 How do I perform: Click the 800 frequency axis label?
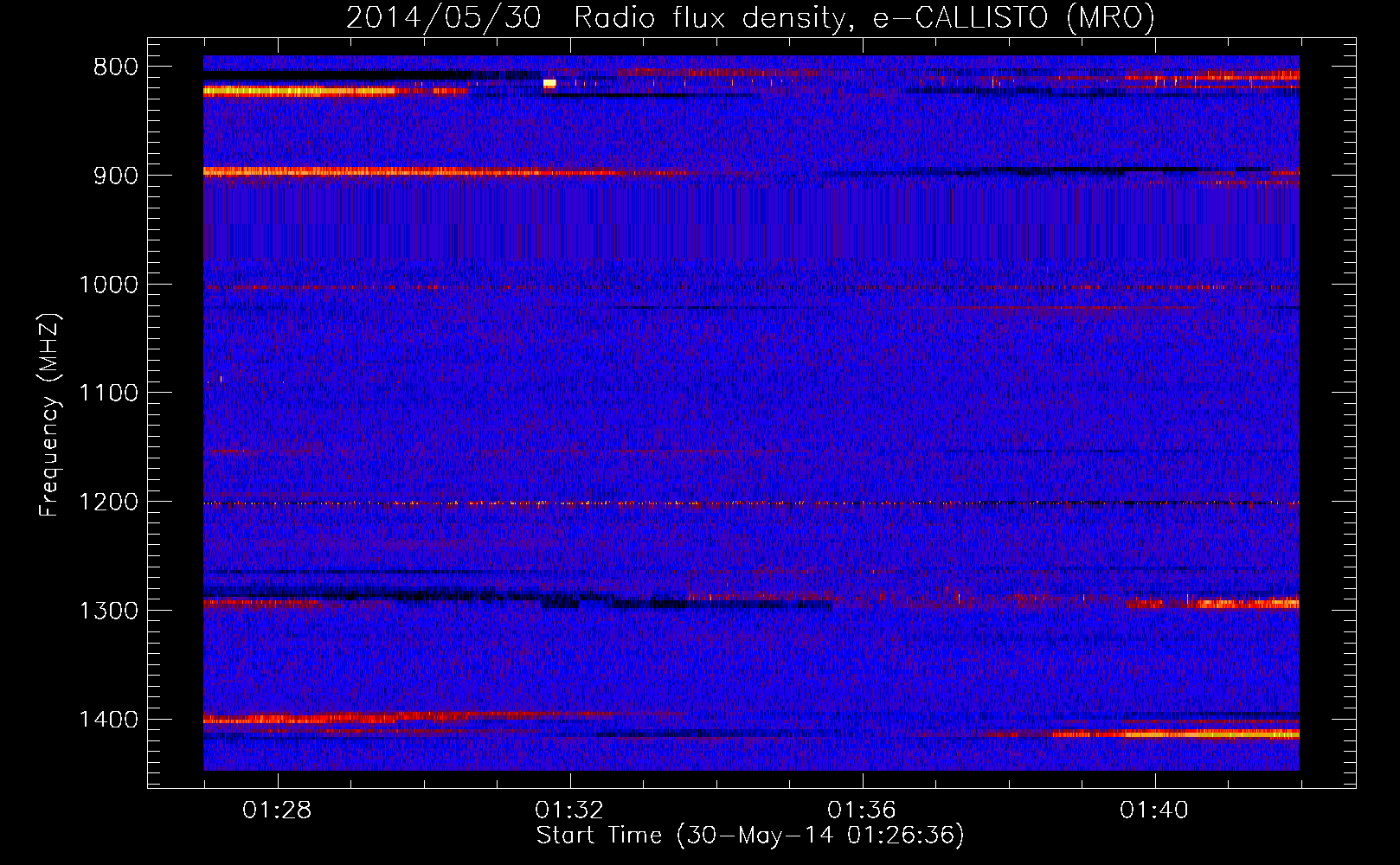(115, 67)
